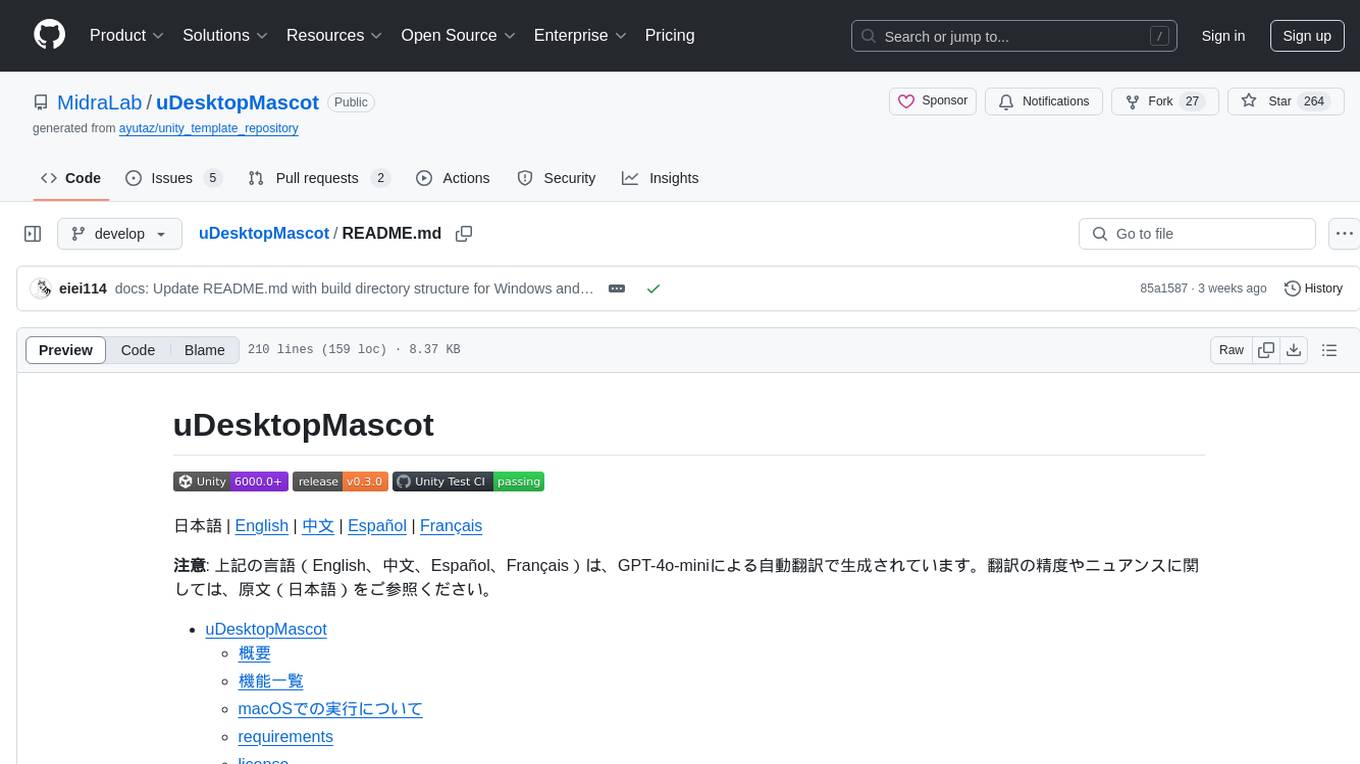Open the Raw file view

coord(1231,350)
